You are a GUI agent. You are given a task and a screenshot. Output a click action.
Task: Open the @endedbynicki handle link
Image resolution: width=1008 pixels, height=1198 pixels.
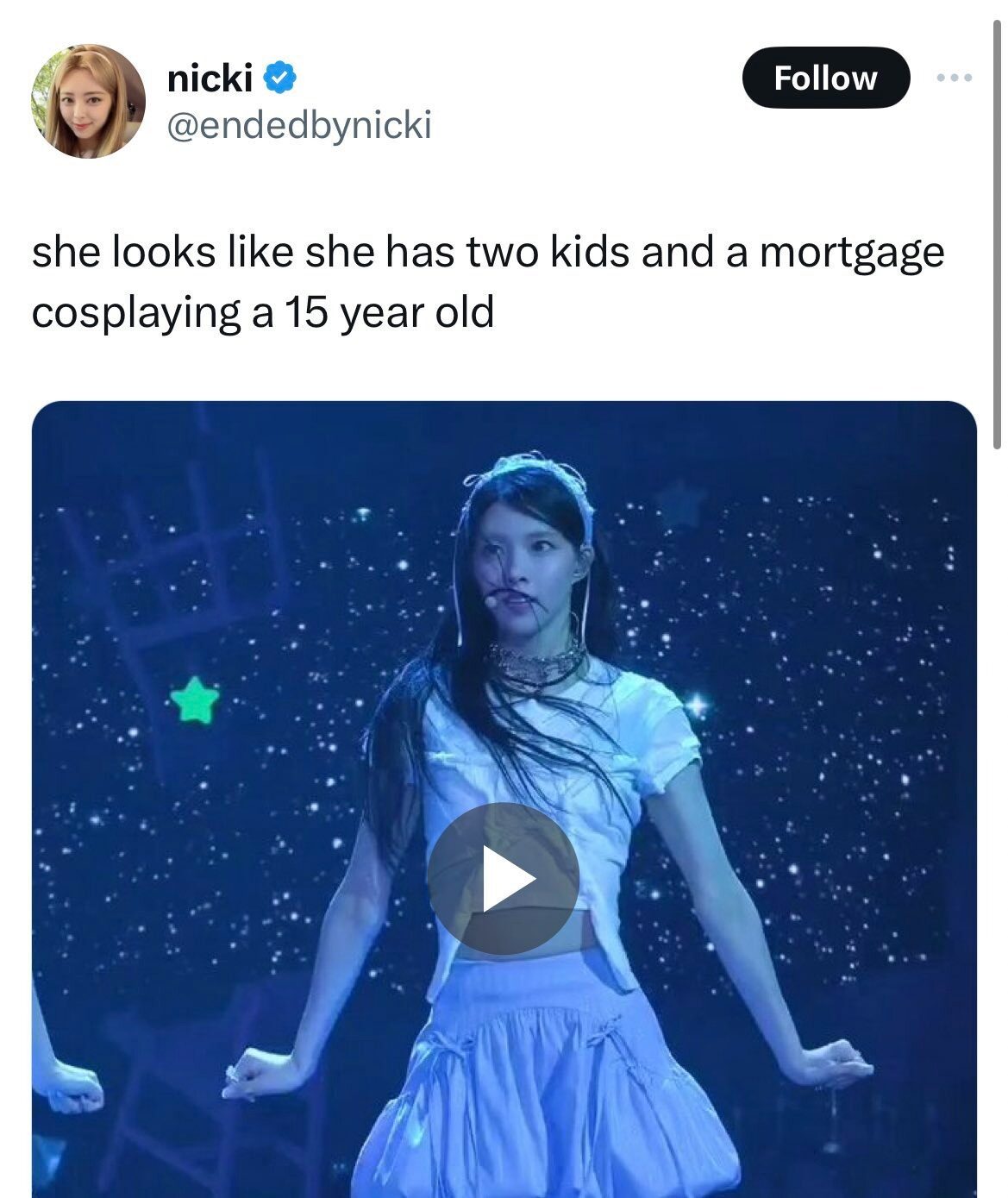(298, 126)
